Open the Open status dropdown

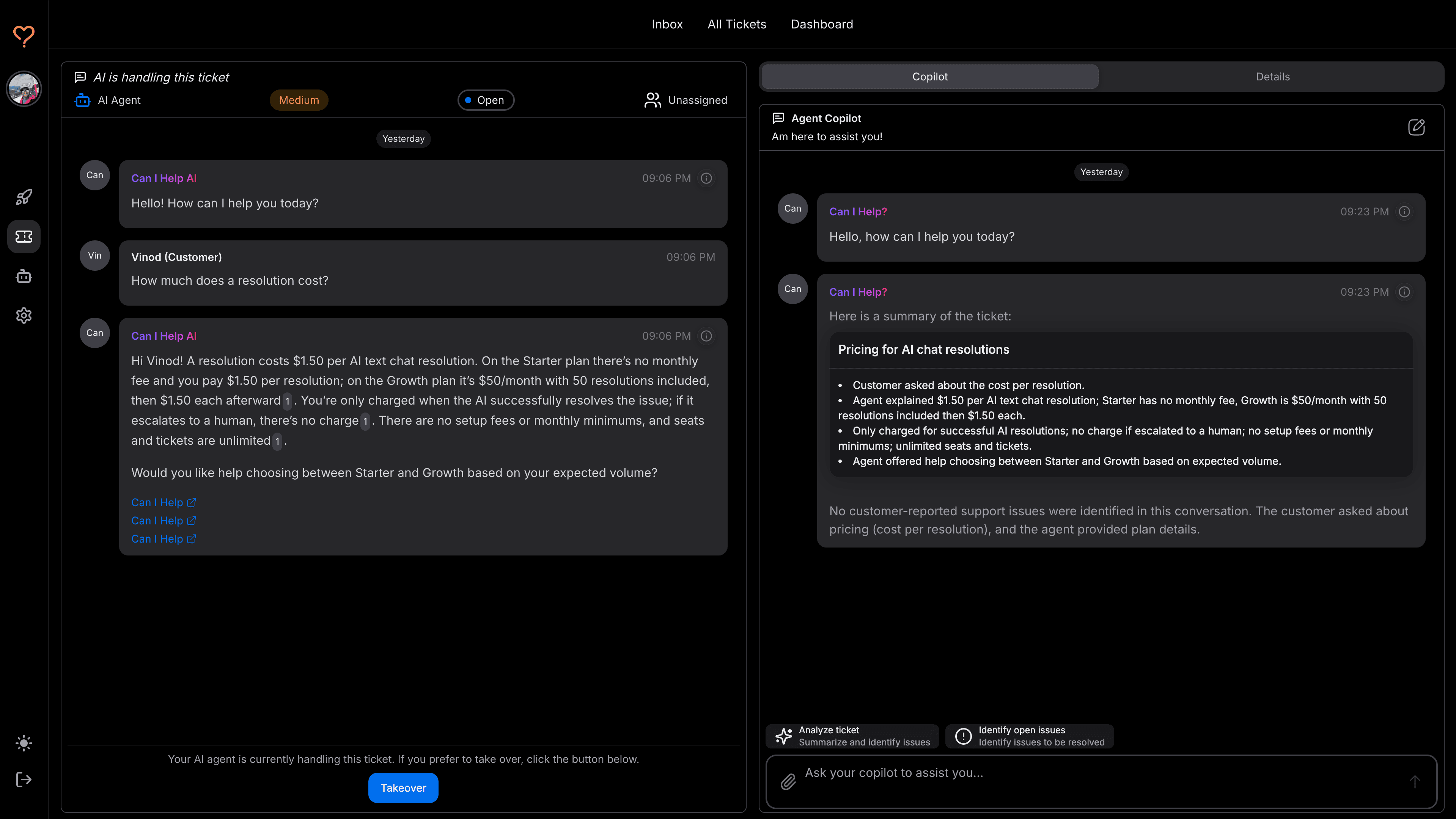pyautogui.click(x=486, y=99)
